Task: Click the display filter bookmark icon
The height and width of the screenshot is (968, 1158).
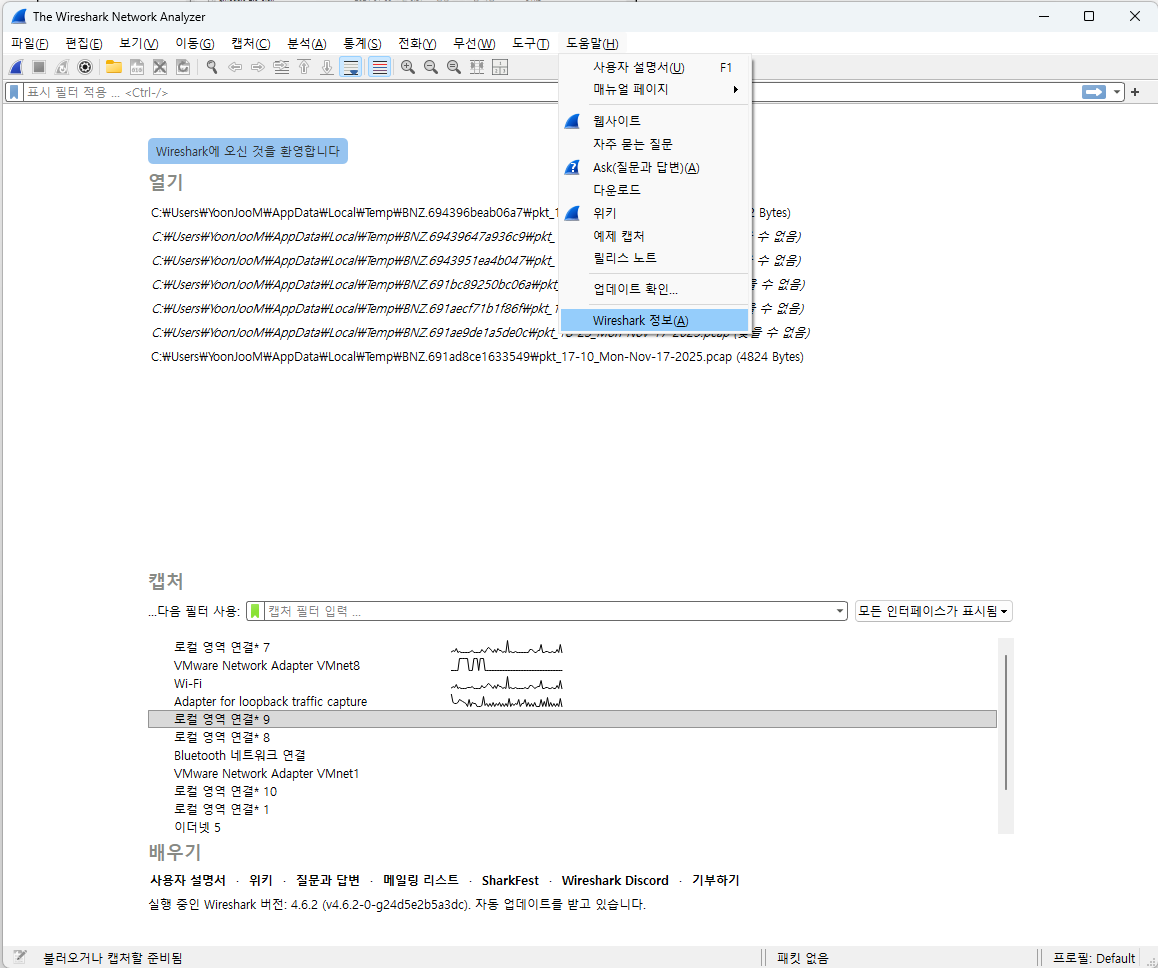Action: (x=14, y=92)
